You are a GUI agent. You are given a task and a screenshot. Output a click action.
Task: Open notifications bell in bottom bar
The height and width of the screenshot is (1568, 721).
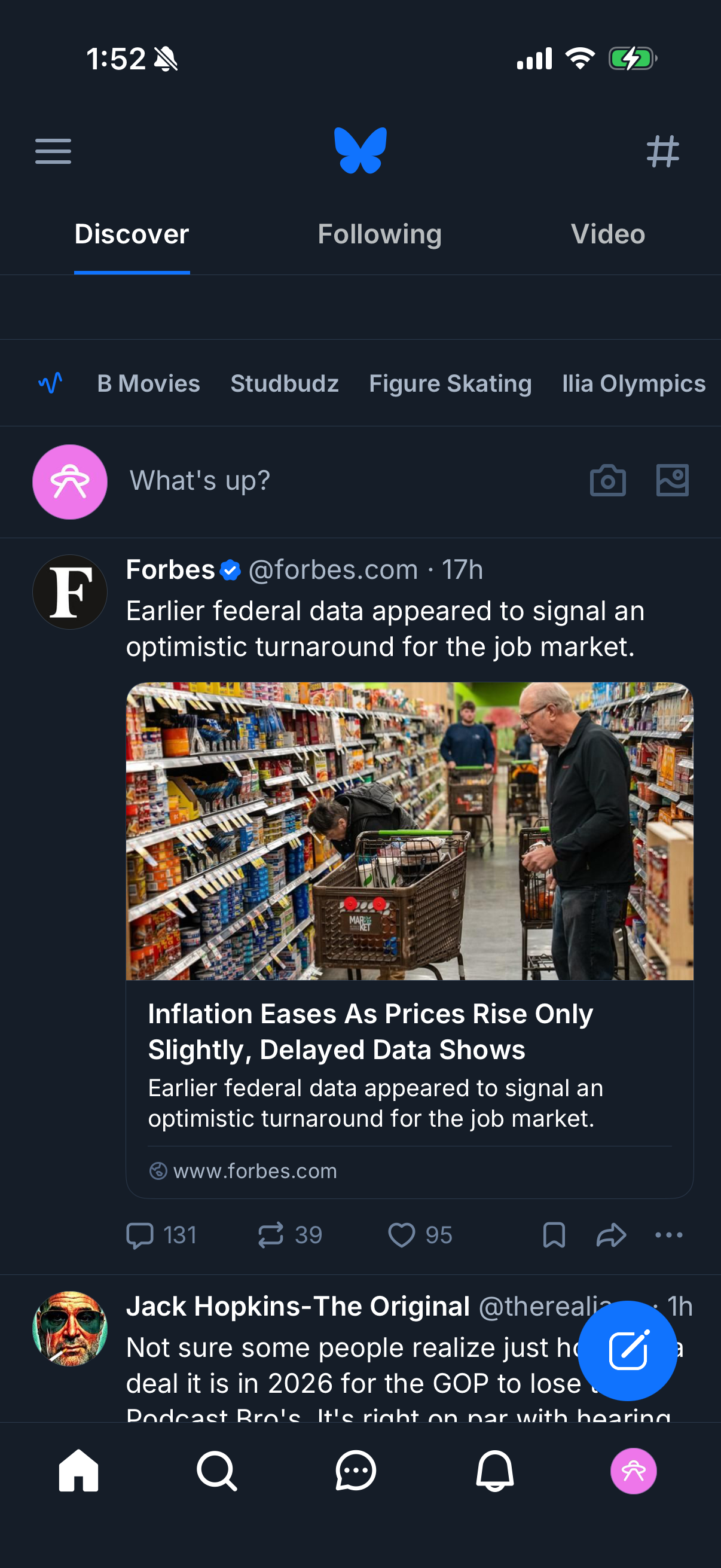point(494,1471)
